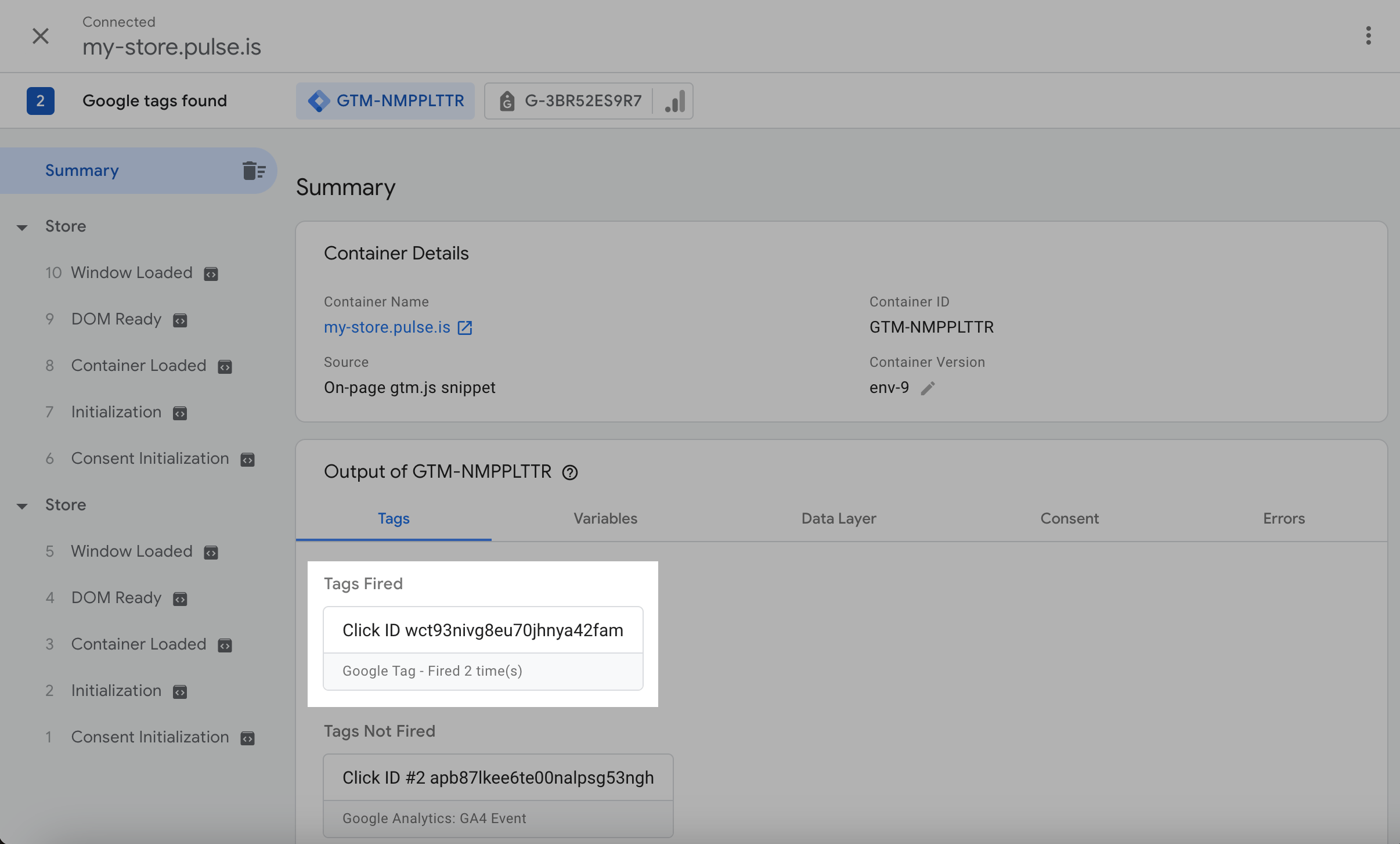Open the fired Click ID wct93nivg8eu70jhnya42fam tag
The height and width of the screenshot is (844, 1400).
482,630
